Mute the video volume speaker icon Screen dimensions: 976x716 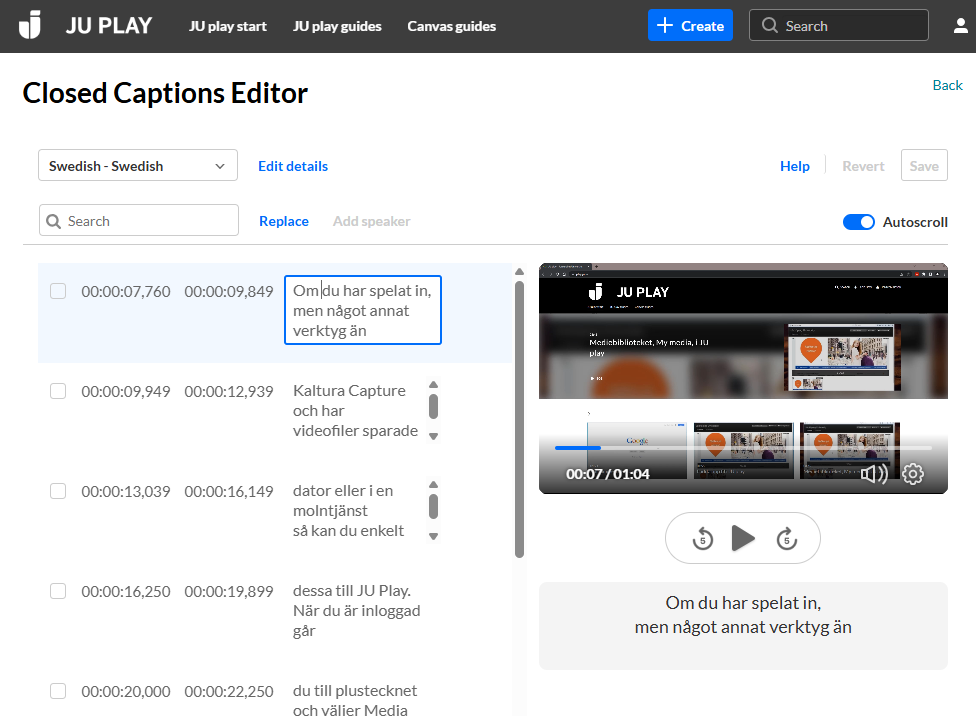point(873,474)
